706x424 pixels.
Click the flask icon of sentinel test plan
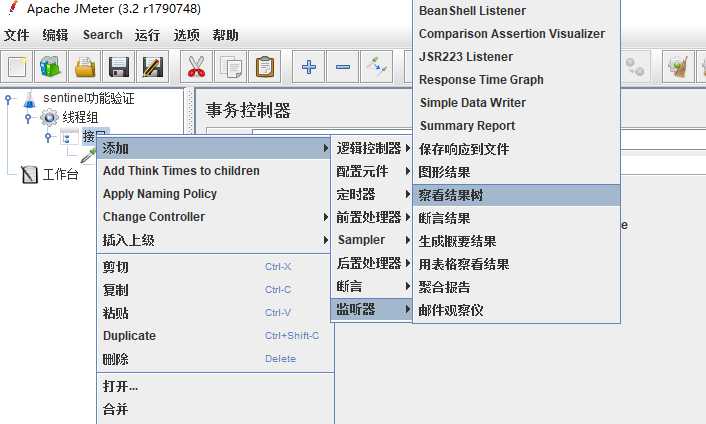click(x=30, y=99)
